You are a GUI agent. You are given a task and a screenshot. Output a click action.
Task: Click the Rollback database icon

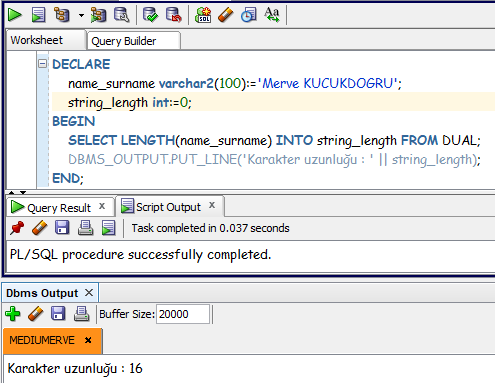pyautogui.click(x=174, y=15)
